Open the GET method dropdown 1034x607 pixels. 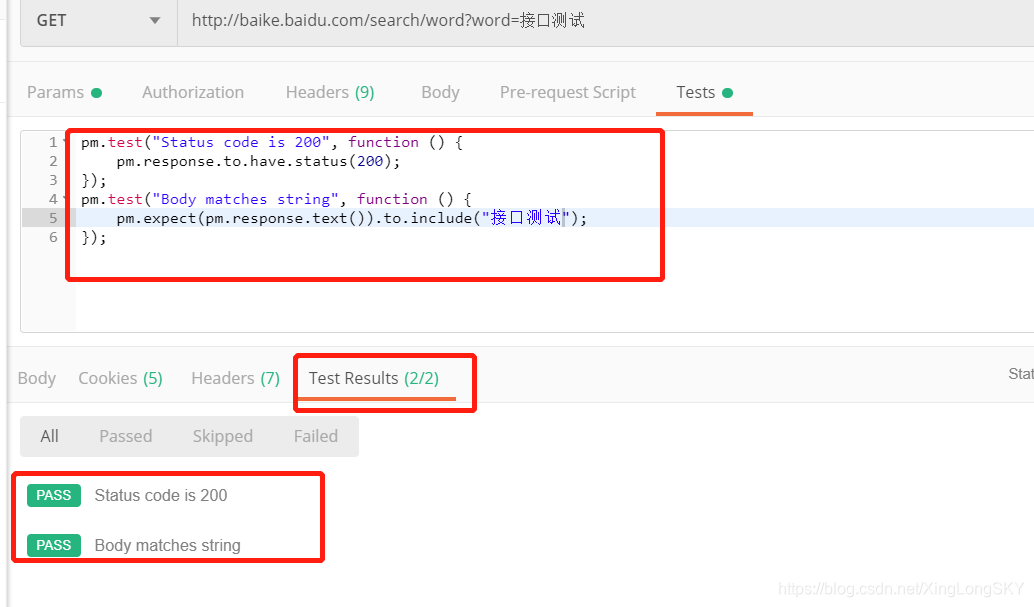point(99,20)
